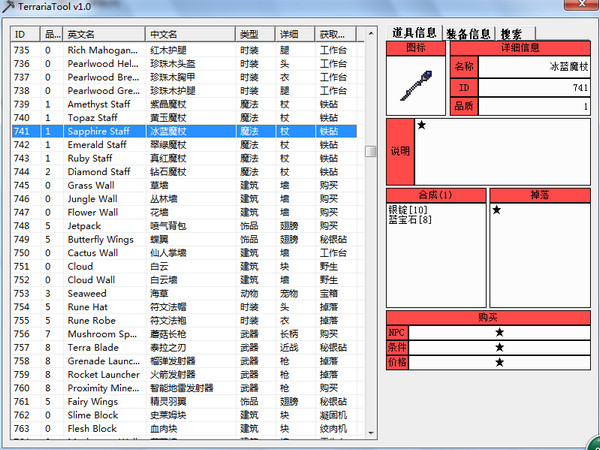Click the 条件 purchase value field

[499, 347]
